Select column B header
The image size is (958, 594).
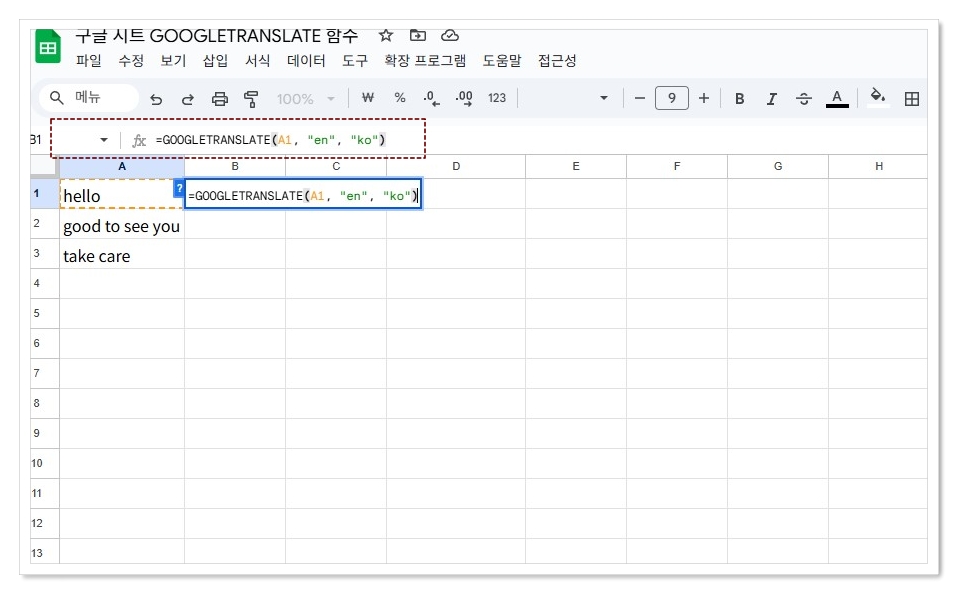235,166
